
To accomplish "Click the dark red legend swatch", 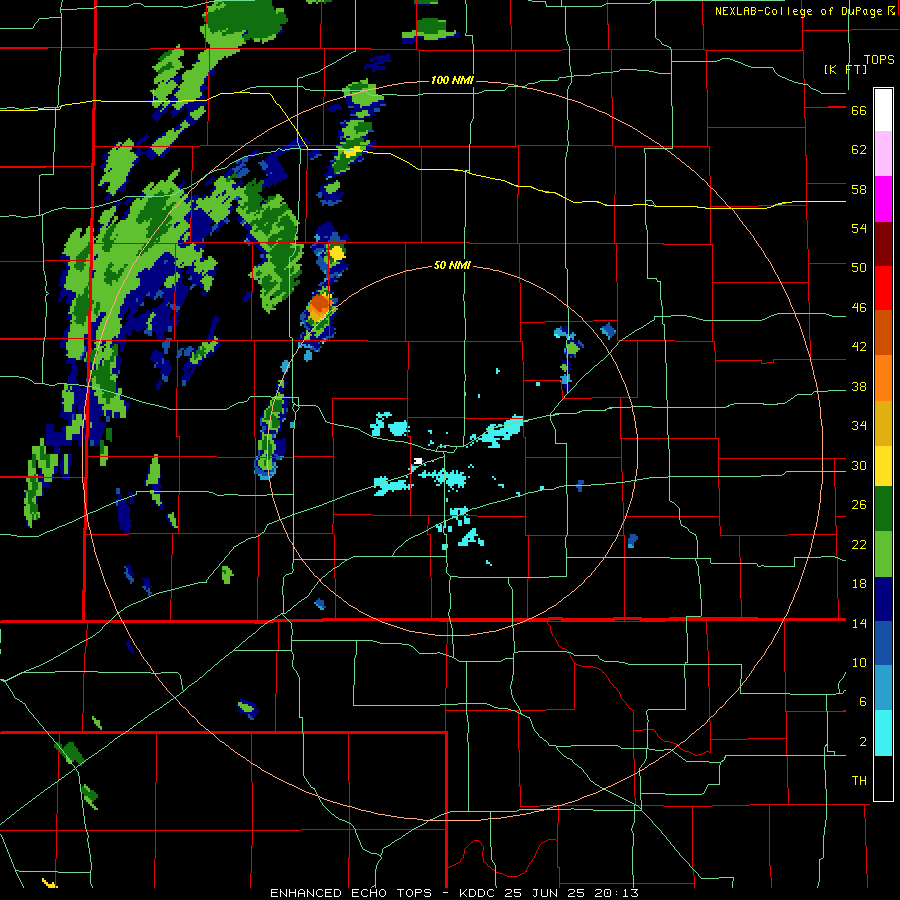I will coord(883,244).
